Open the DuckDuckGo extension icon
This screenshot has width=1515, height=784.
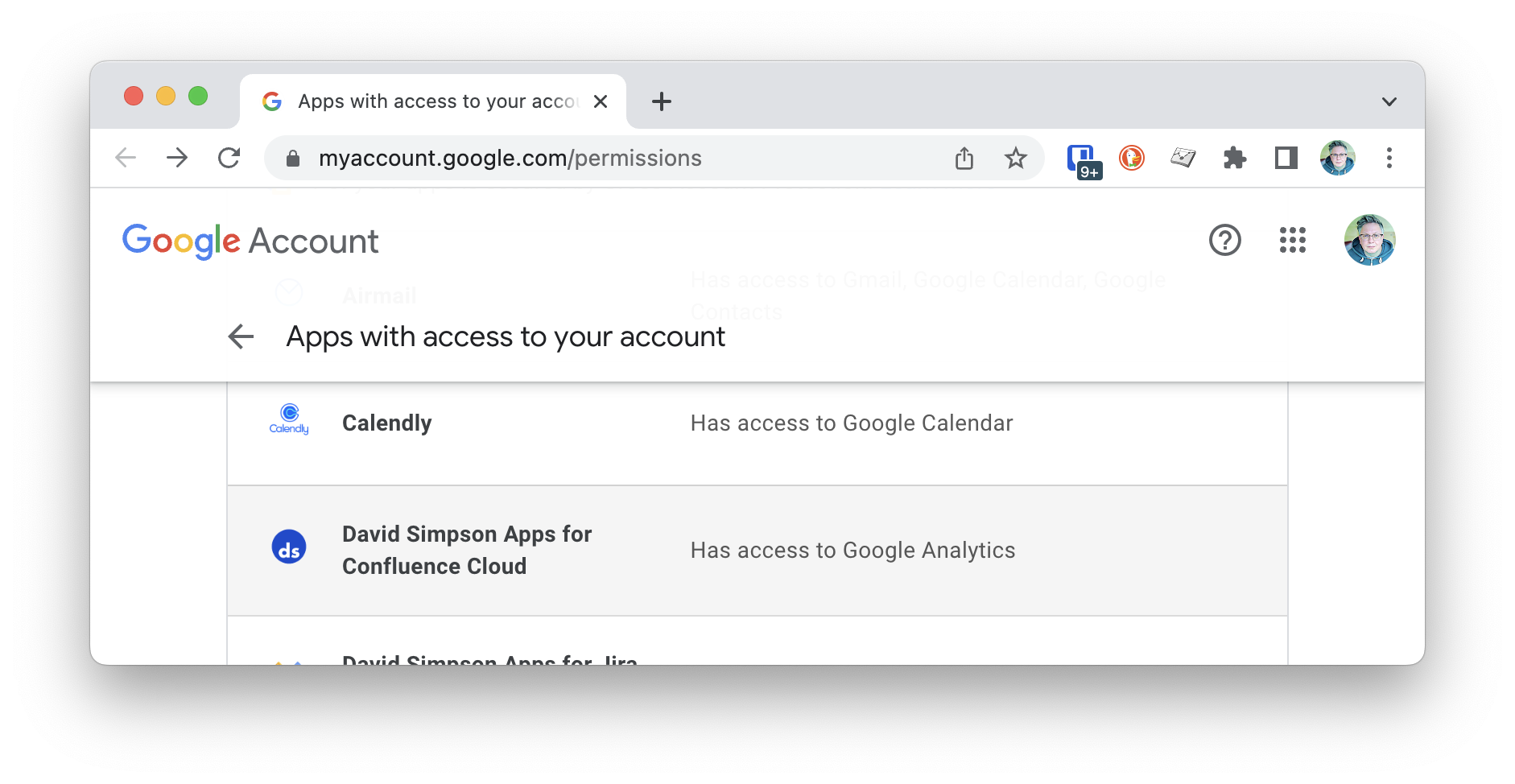click(1132, 158)
